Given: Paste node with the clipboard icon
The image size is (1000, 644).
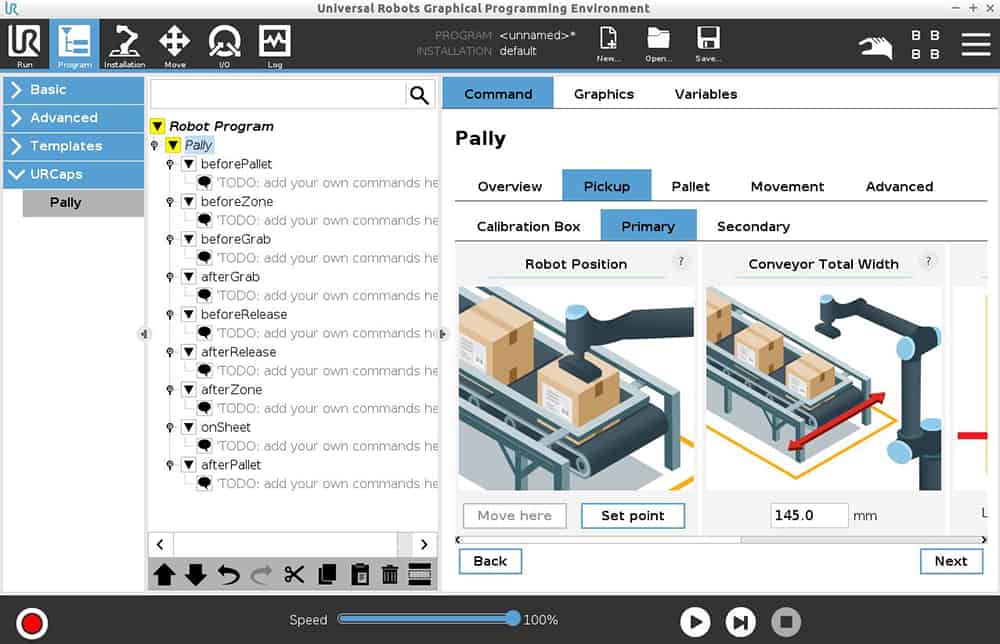Looking at the screenshot, I should click(x=360, y=574).
